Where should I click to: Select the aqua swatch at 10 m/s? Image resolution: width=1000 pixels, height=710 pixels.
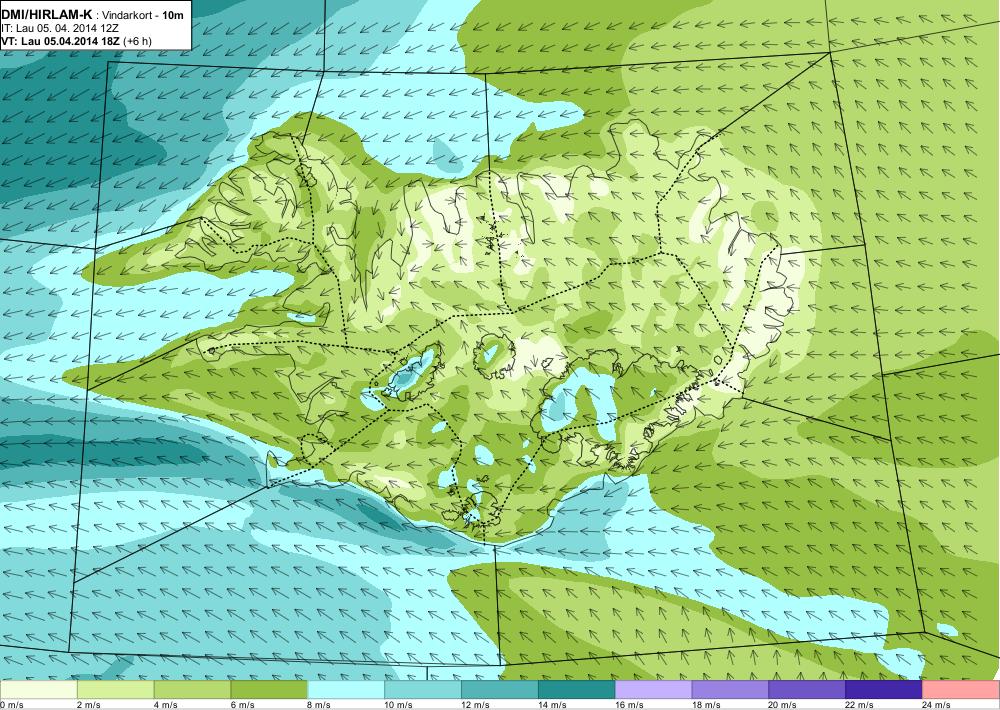point(423,690)
